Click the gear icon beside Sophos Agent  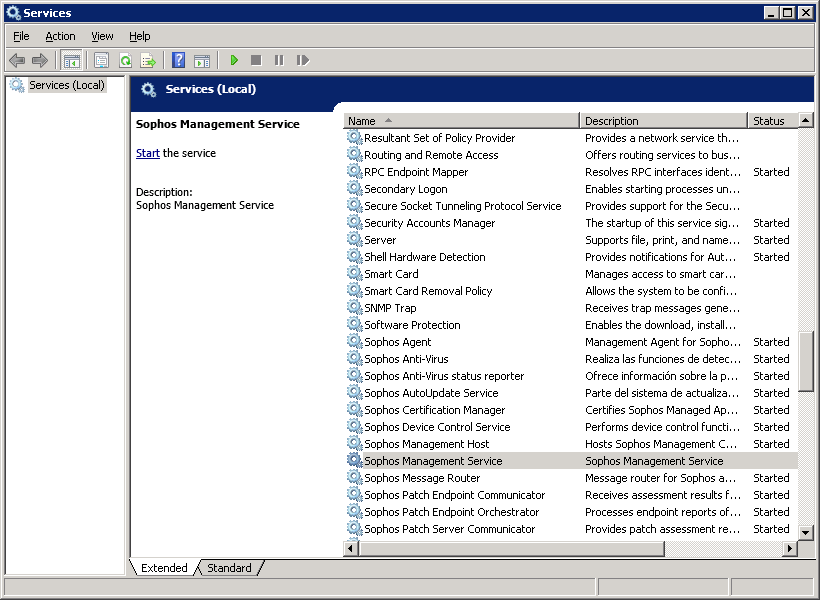tap(355, 342)
